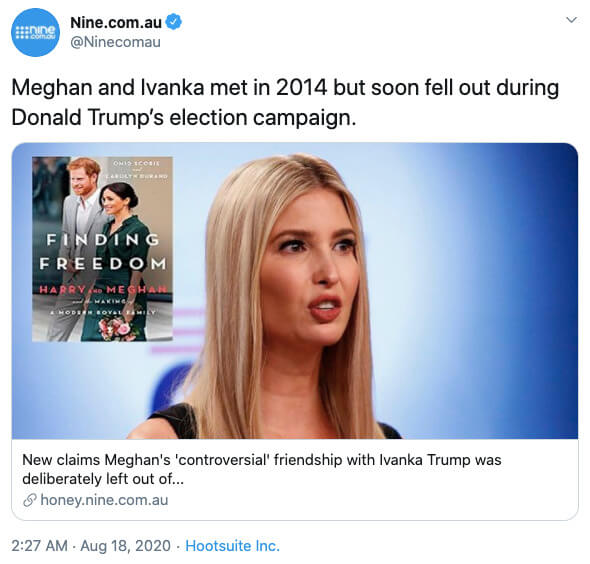Click the author names atop the book cover
Viewport: 590px width, 564px height.
point(136,170)
